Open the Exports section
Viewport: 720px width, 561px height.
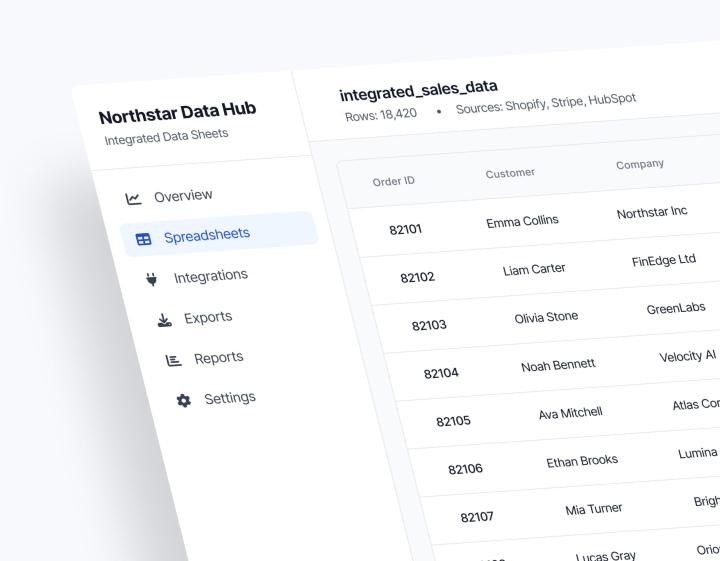pyautogui.click(x=208, y=317)
